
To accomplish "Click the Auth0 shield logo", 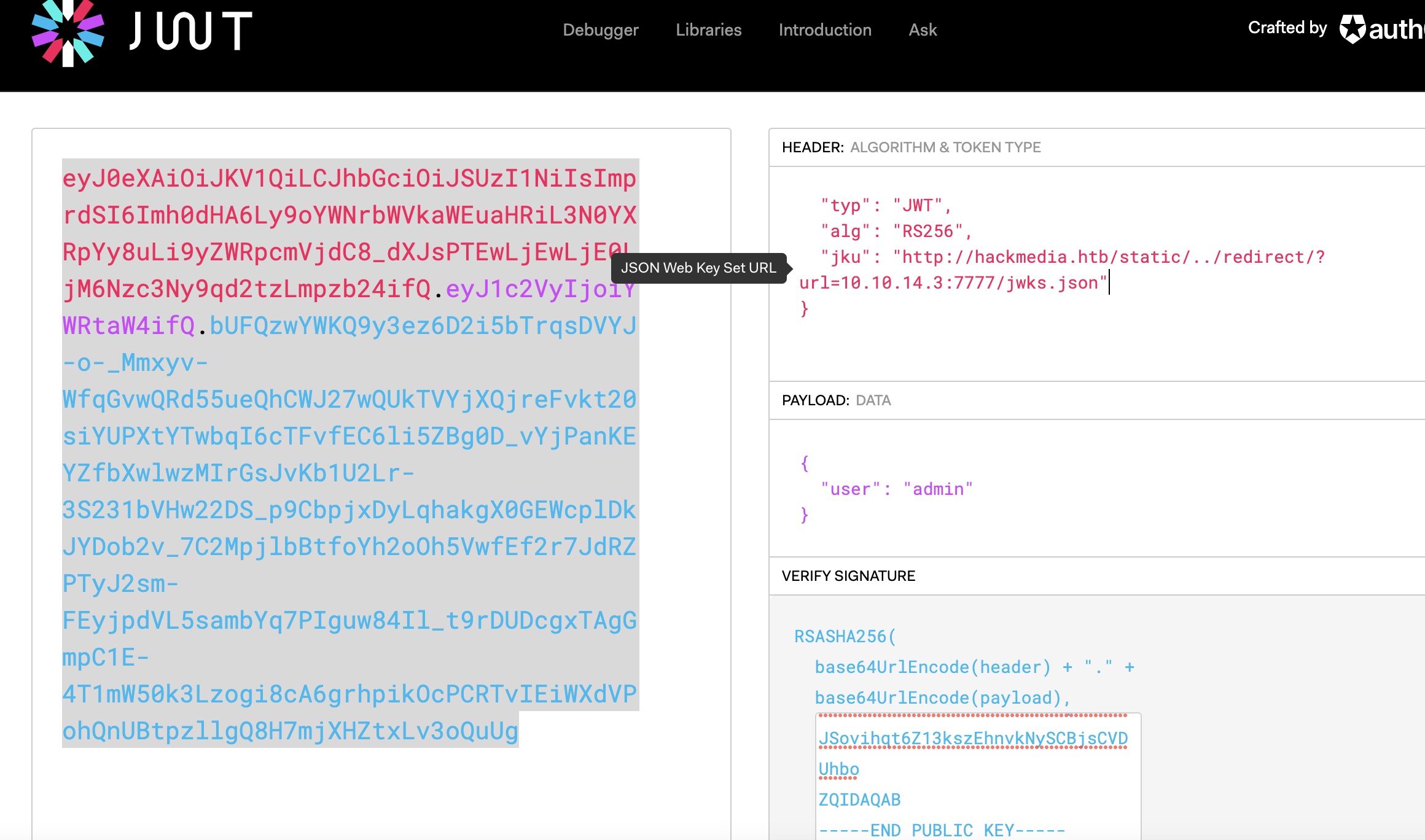I will point(1353,29).
